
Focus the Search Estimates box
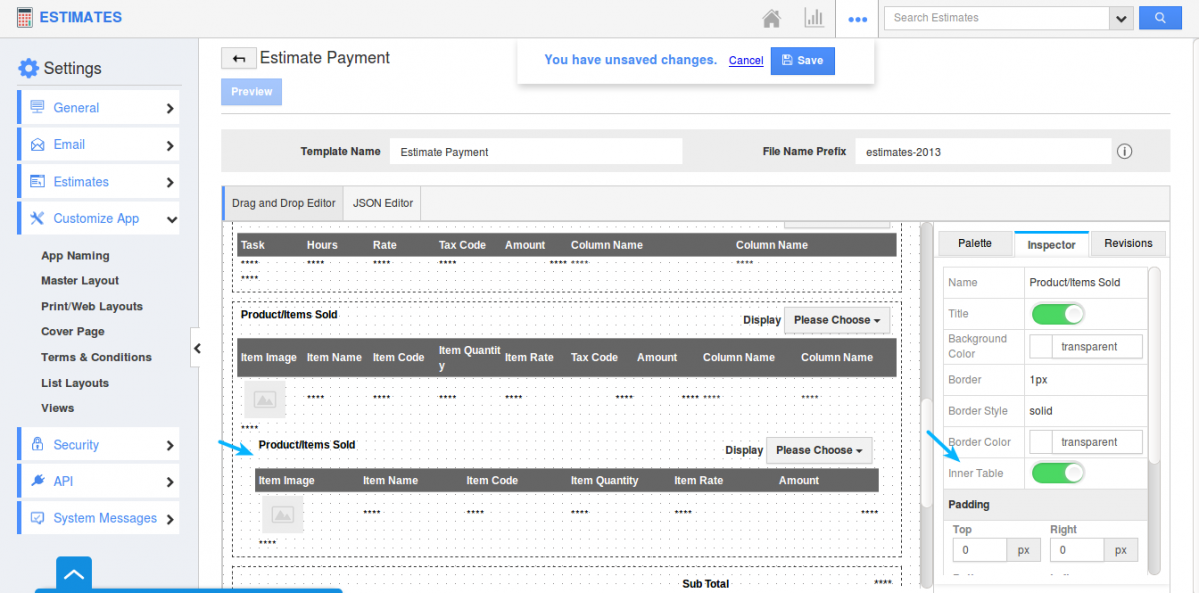[997, 18]
